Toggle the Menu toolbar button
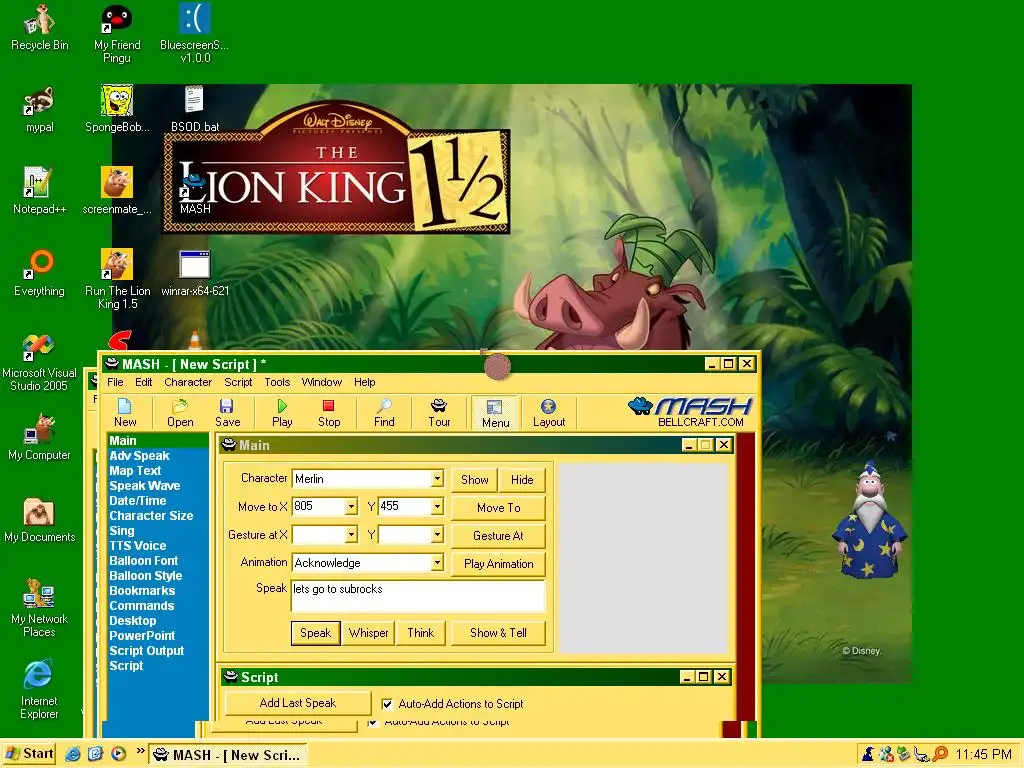 pos(495,413)
